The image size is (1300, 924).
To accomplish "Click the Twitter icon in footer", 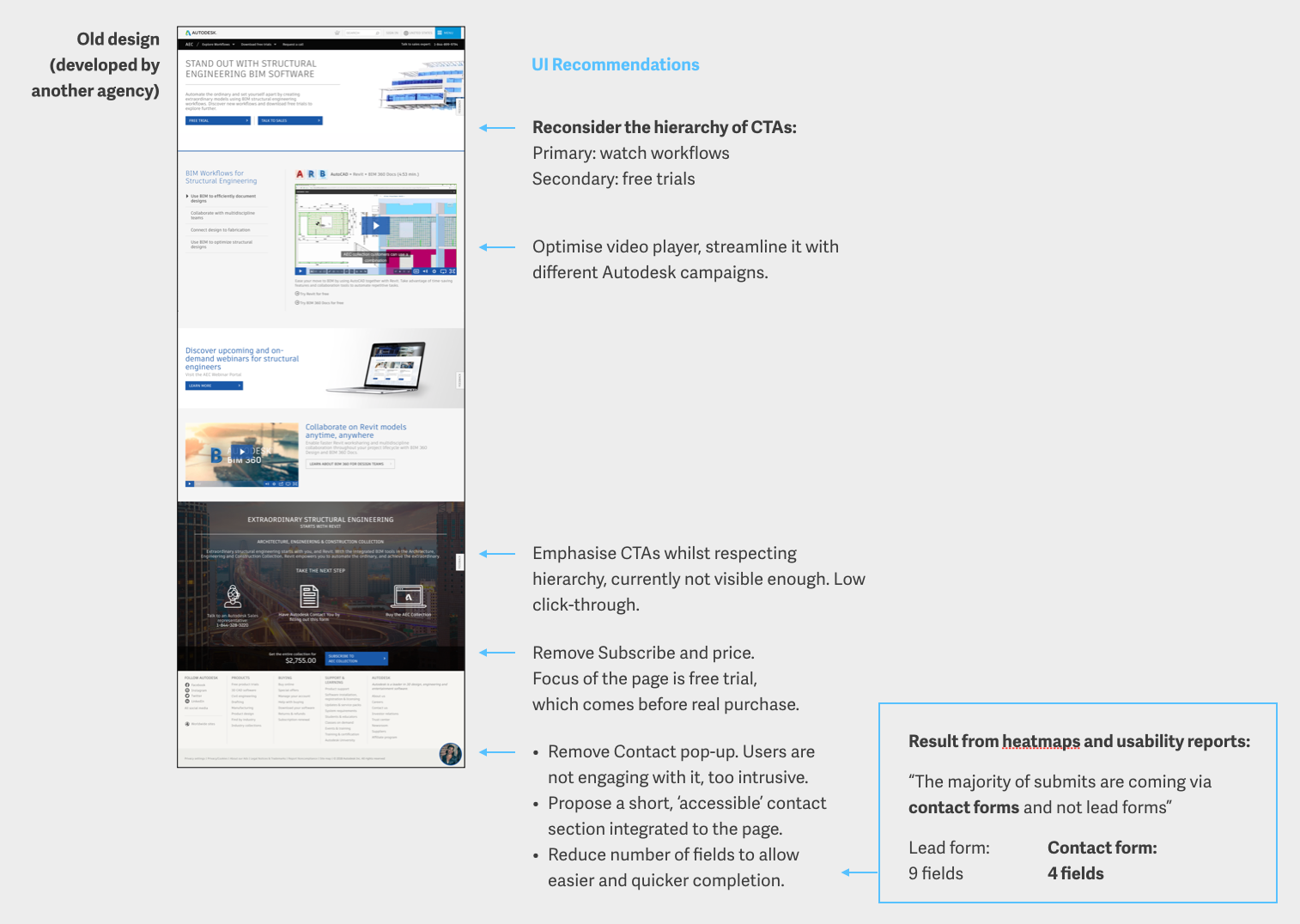I will (187, 696).
